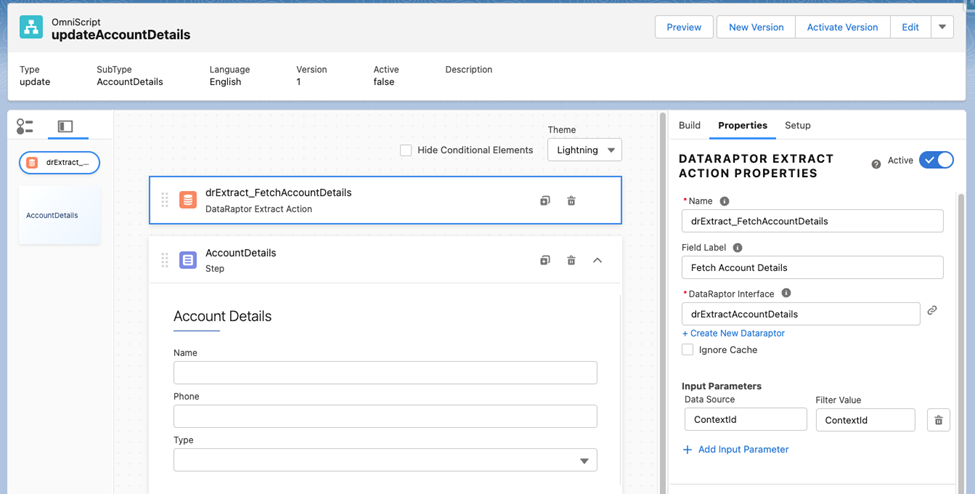This screenshot has height=494, width=975.
Task: Click the Language value English
Action: (x=225, y=82)
